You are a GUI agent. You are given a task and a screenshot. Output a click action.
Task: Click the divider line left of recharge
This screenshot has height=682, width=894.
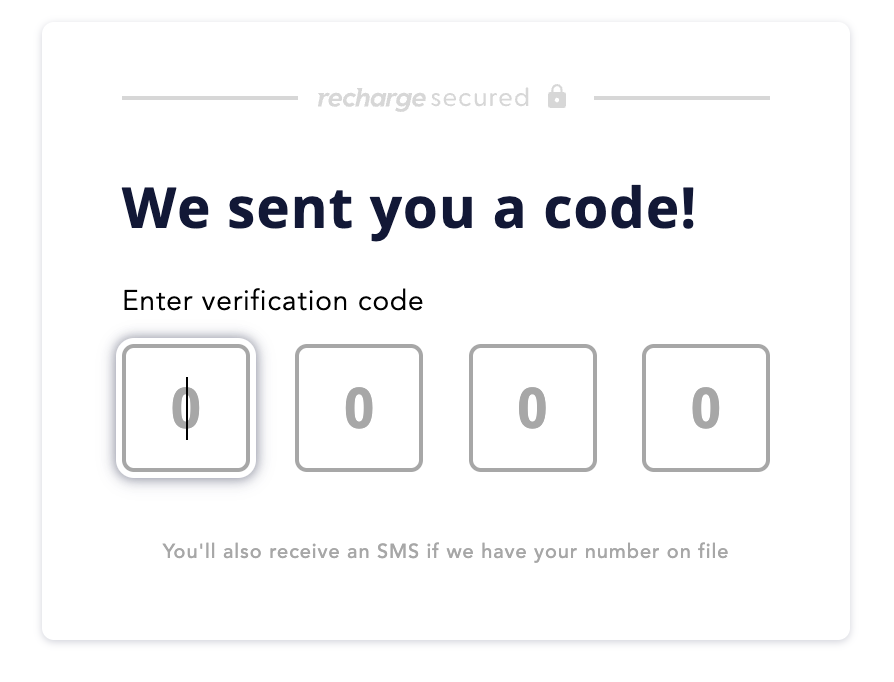210,98
